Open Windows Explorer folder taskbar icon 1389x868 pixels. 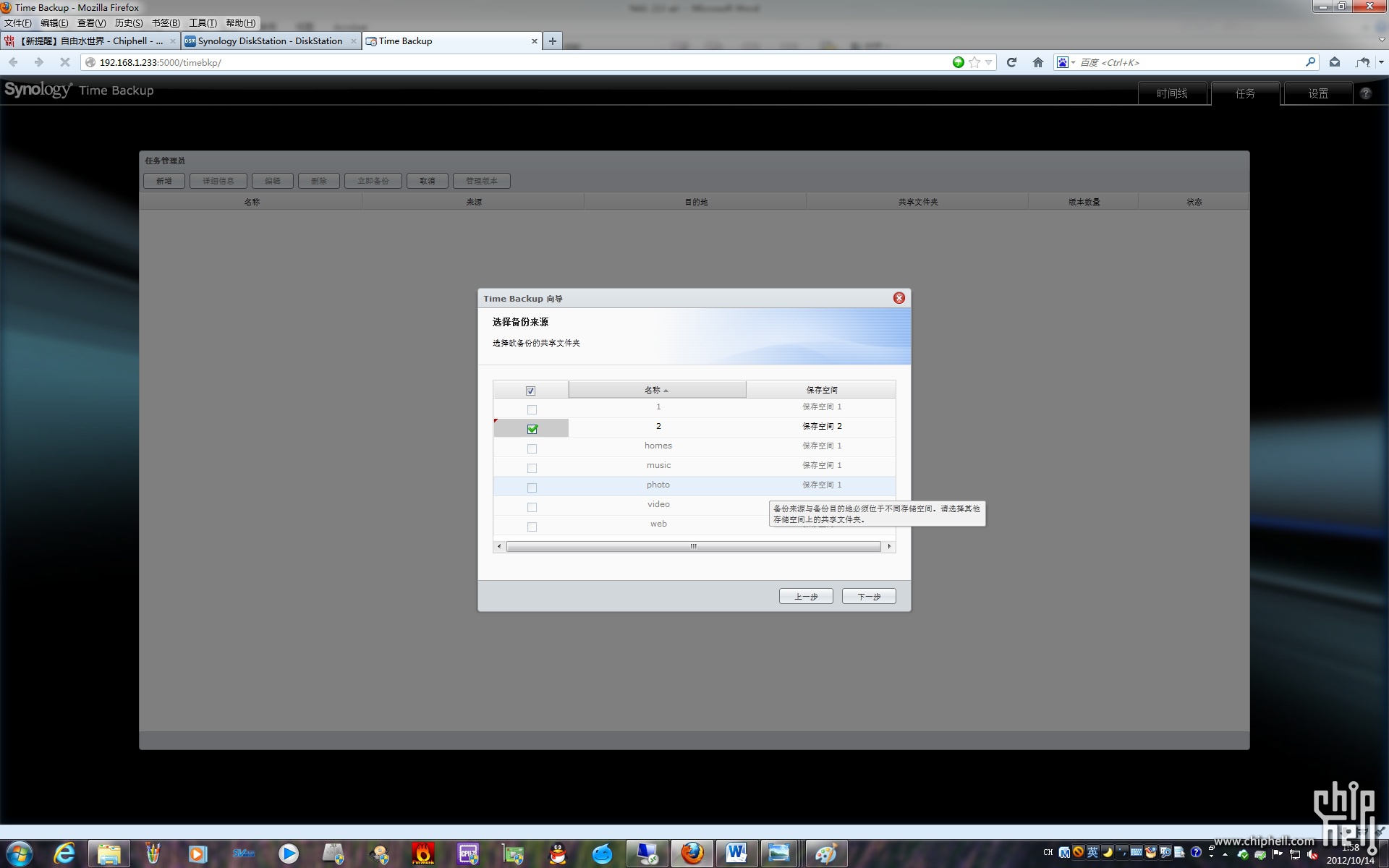109,854
